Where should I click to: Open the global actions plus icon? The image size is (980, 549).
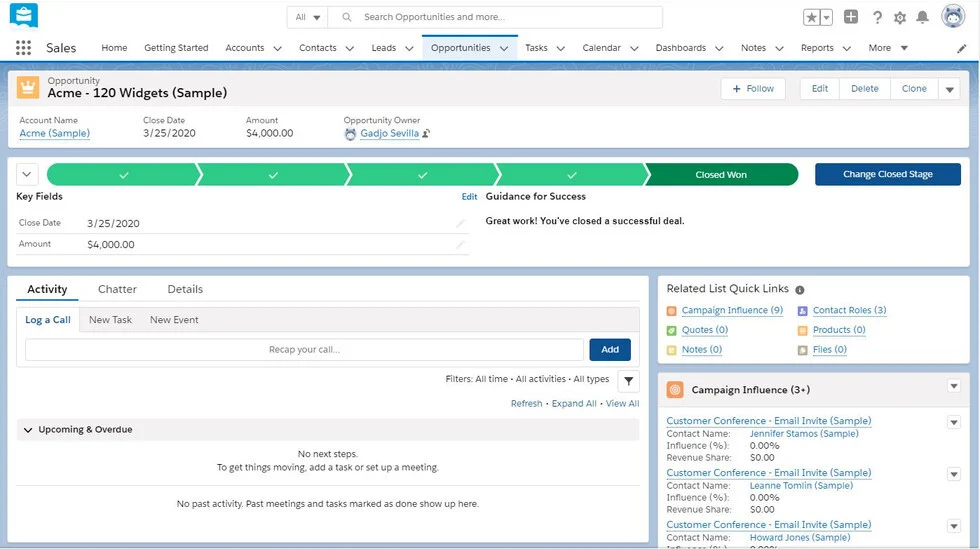tap(850, 17)
